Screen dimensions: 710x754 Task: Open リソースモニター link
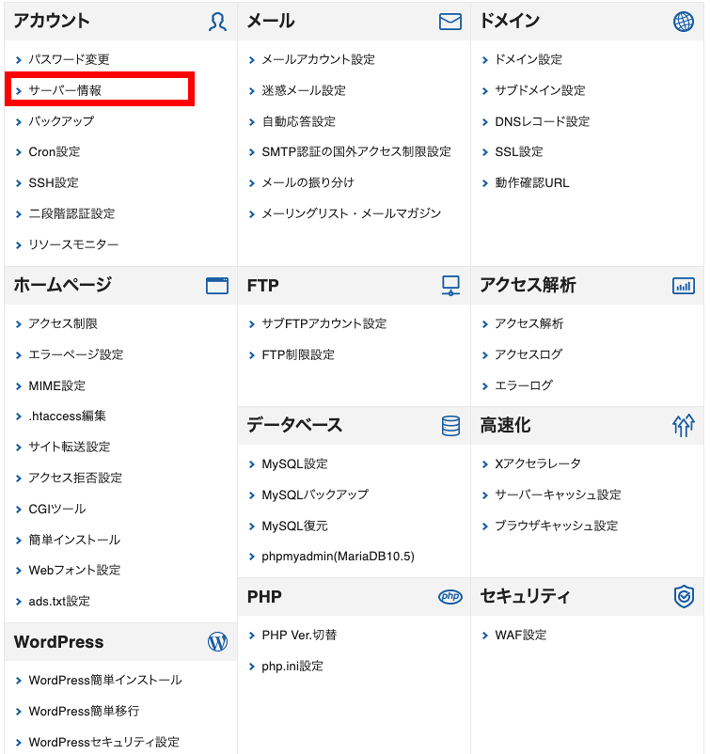tap(73, 245)
